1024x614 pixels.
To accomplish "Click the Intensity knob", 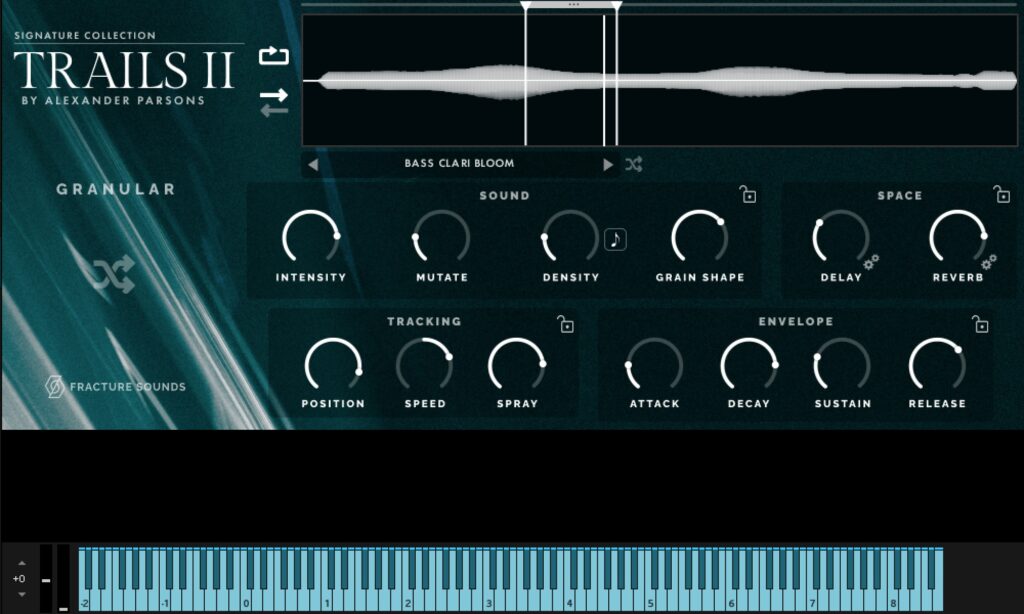I will point(311,238).
